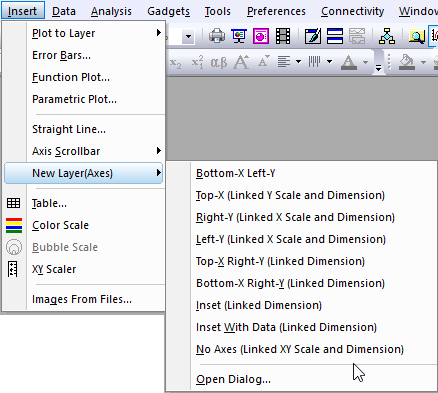Select Left-Y (Linked X Scale and Dimension)
438x393 pixels.
click(x=291, y=239)
